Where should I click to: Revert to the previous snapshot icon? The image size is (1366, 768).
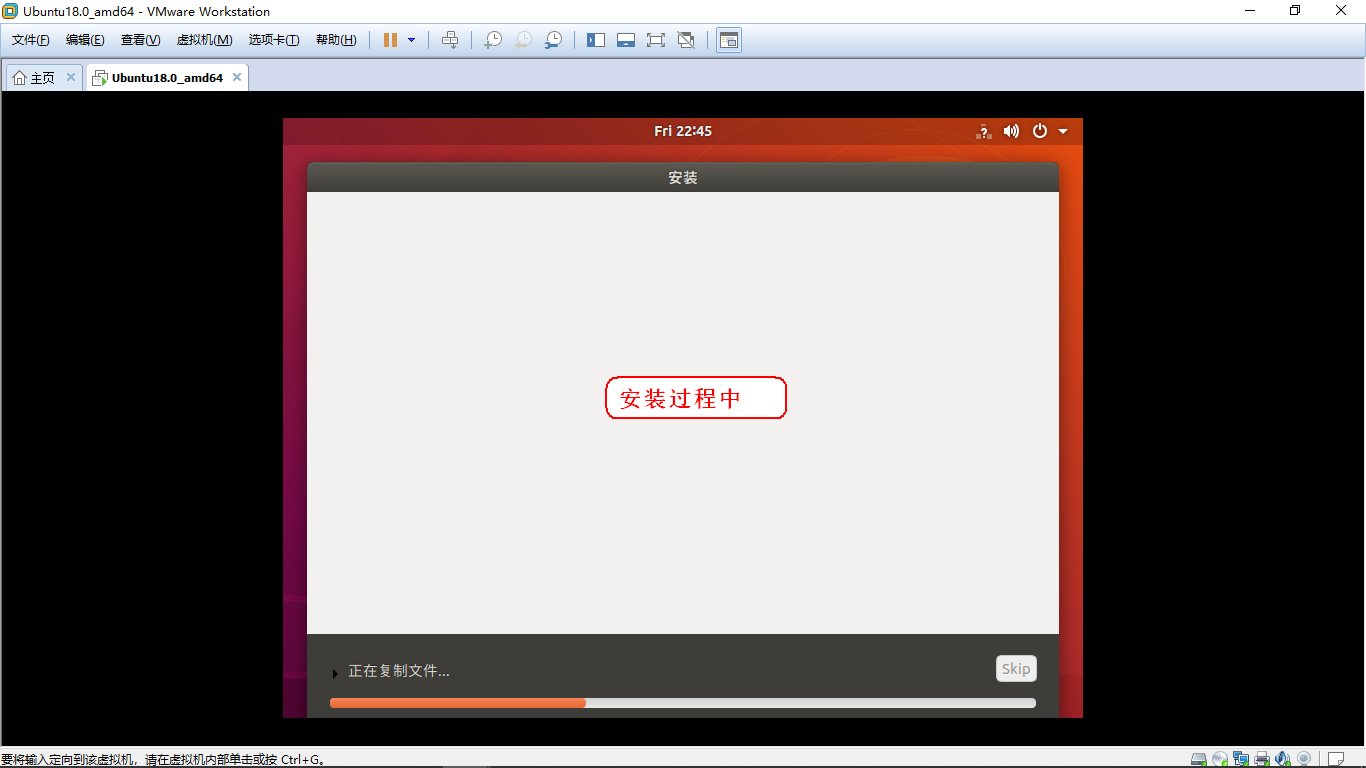click(523, 40)
